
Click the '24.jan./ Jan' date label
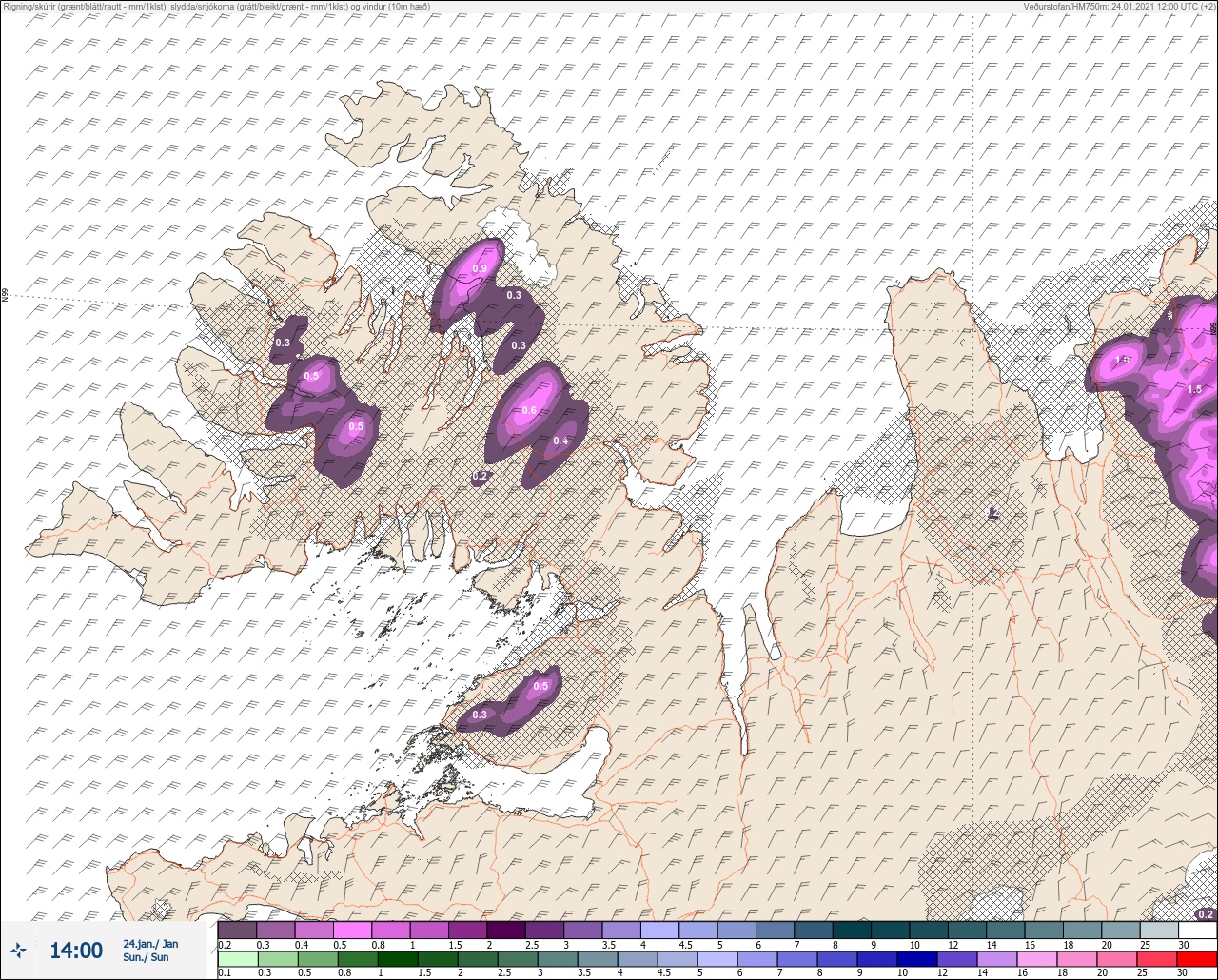150,944
